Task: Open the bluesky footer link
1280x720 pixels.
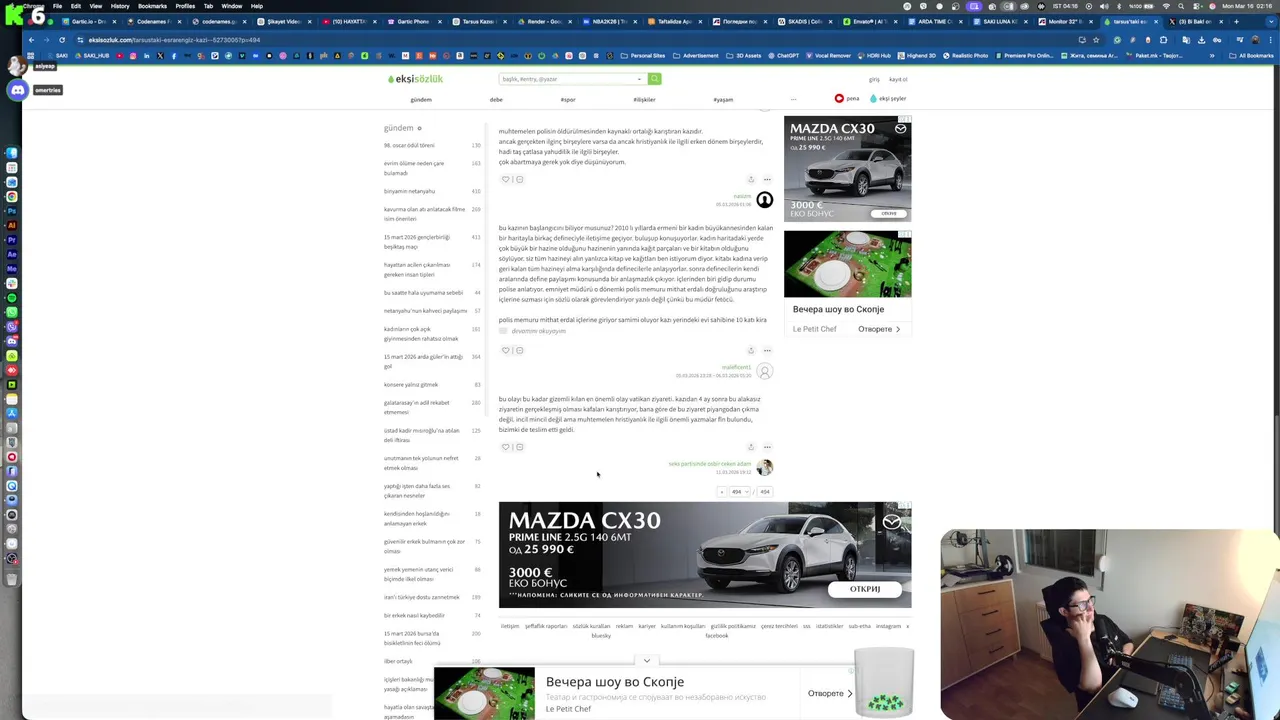Action: (x=601, y=636)
